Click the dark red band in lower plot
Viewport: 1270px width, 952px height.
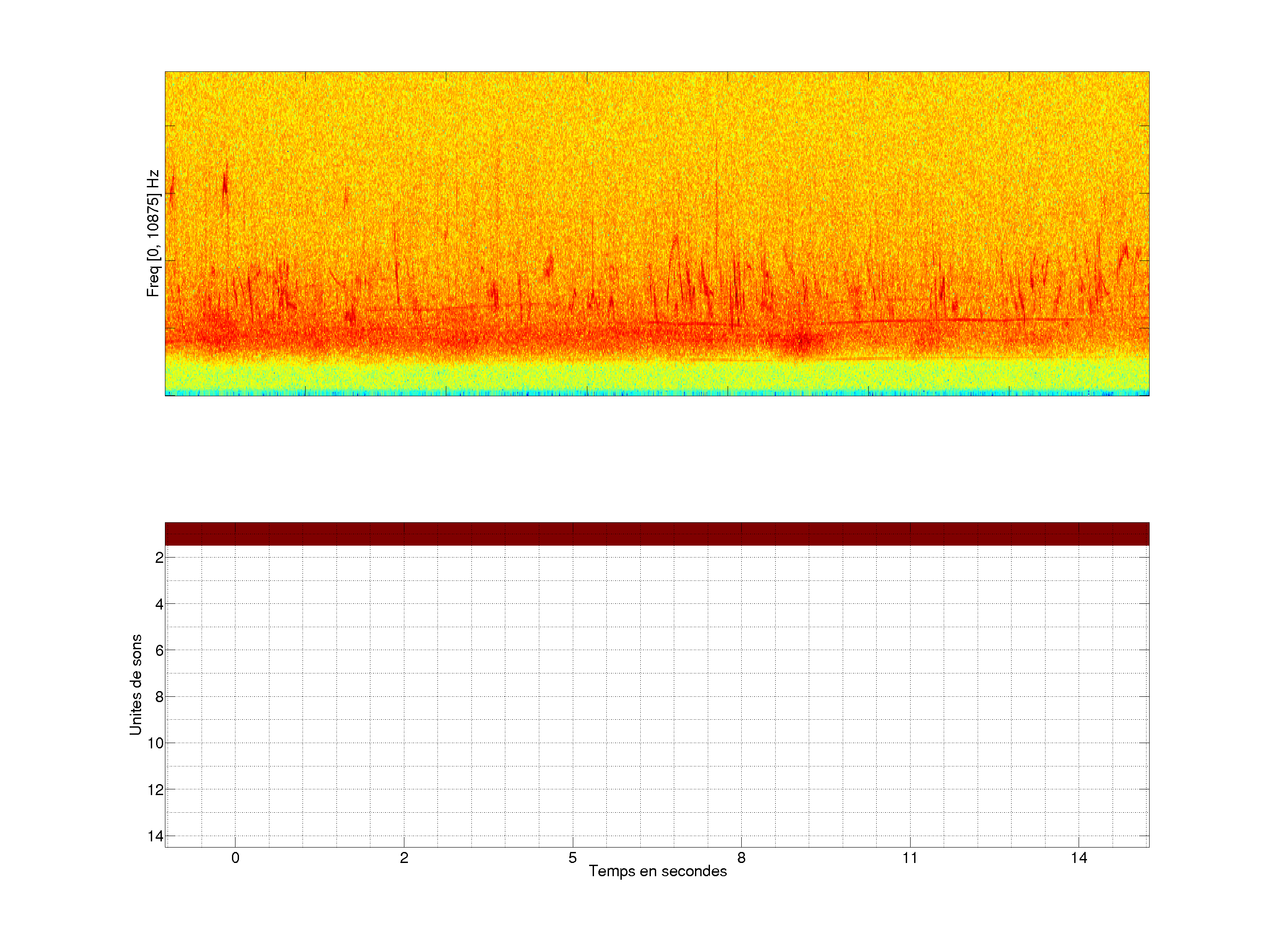coord(657,534)
